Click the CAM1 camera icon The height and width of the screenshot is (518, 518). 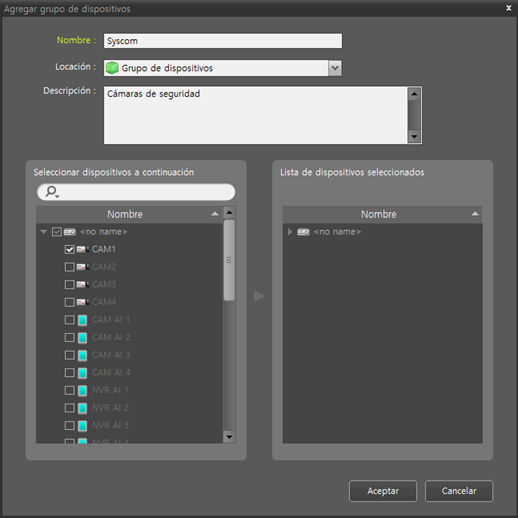pyautogui.click(x=82, y=249)
